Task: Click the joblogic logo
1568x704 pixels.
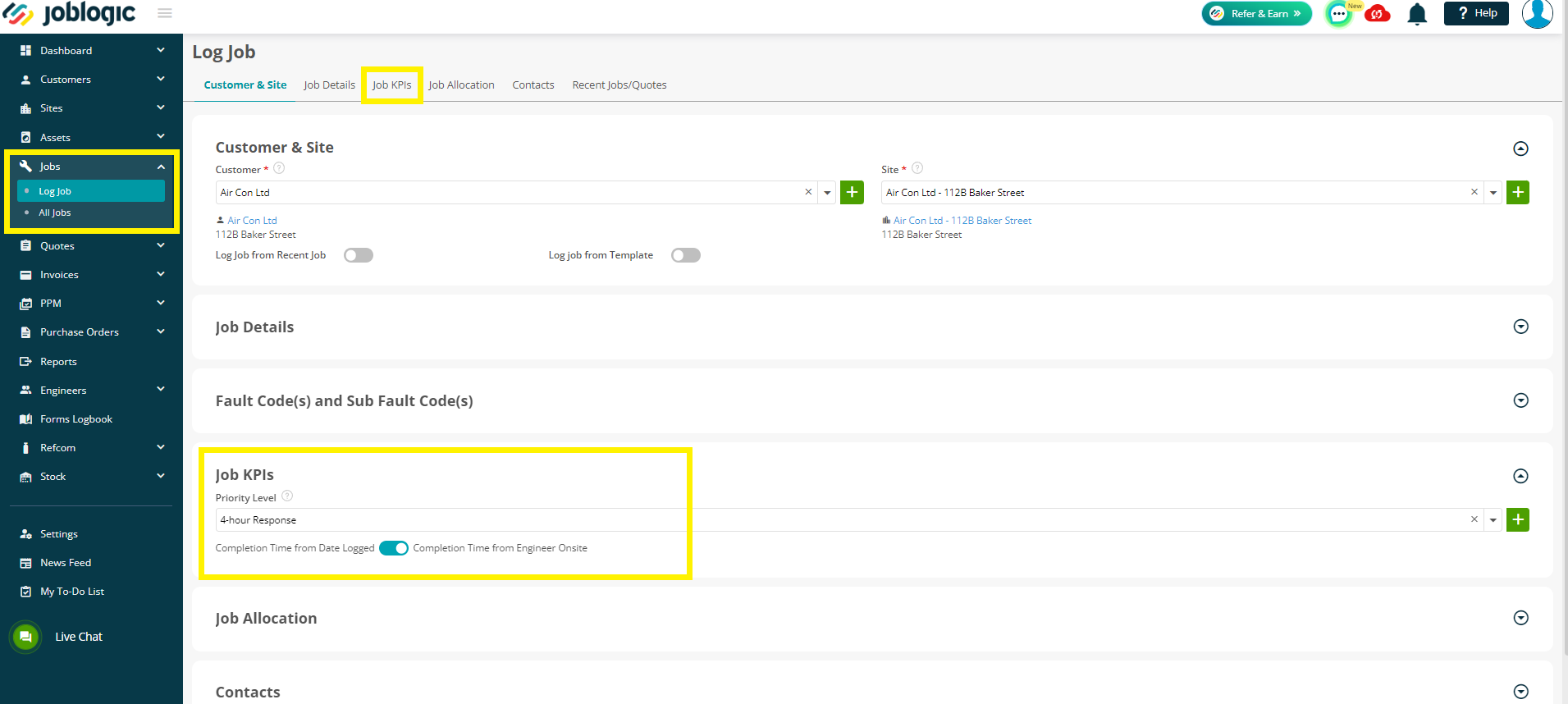Action: tap(70, 13)
